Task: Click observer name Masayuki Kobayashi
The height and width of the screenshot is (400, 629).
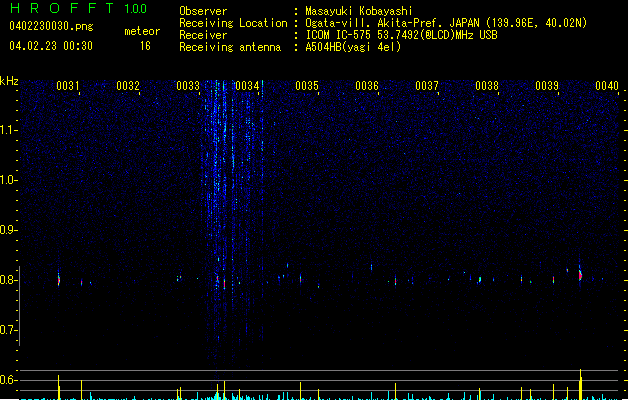Action: click(359, 11)
